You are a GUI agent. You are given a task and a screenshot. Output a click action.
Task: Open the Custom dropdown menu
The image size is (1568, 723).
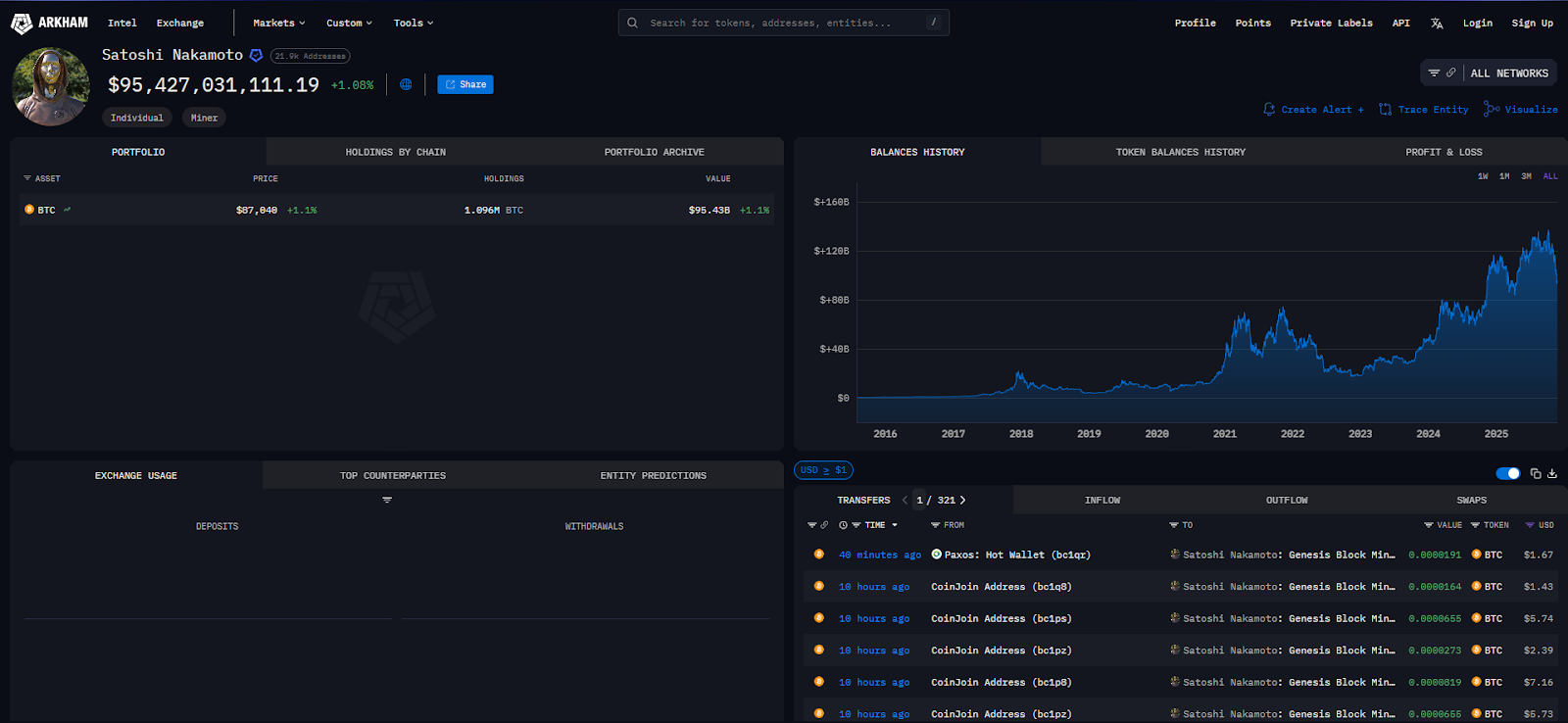coord(350,23)
